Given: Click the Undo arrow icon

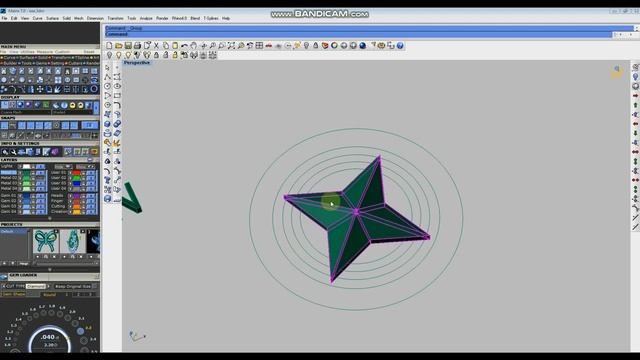Looking at the screenshot, I should [x=184, y=46].
